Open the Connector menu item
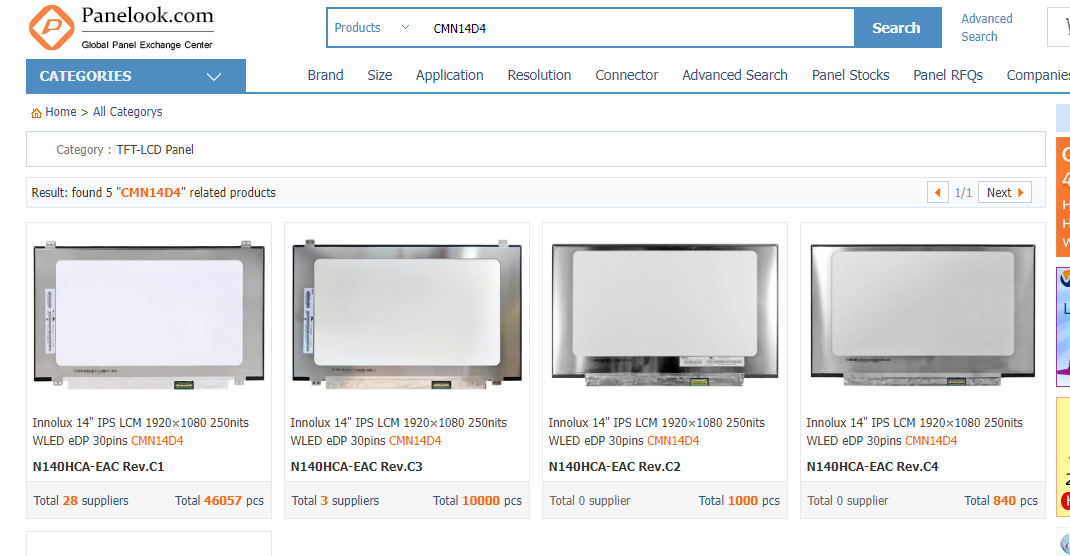The width and height of the screenshot is (1070, 556). point(626,75)
